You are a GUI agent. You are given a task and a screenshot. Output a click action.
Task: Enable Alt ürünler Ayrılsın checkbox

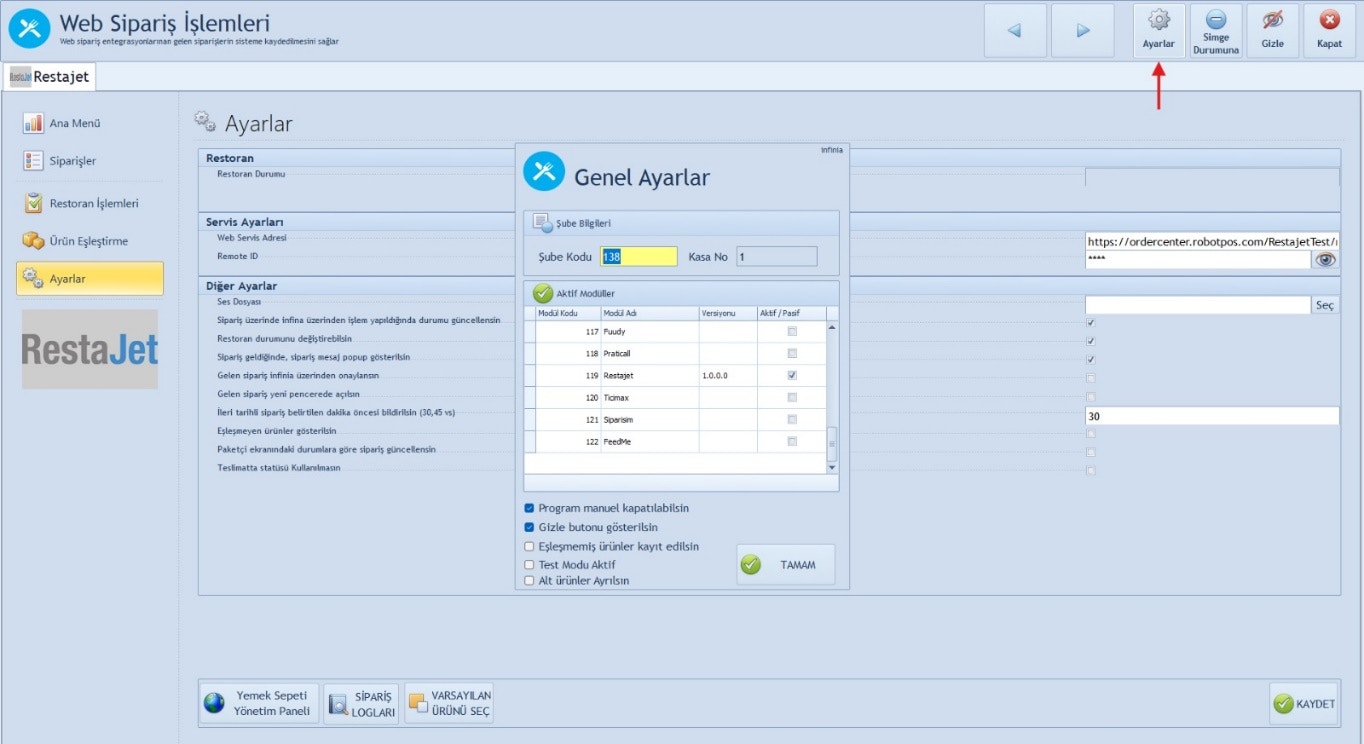[529, 580]
